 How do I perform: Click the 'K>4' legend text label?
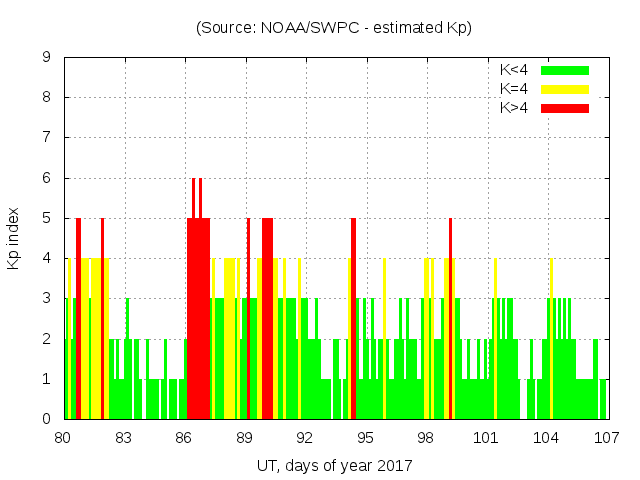[x=514, y=107]
